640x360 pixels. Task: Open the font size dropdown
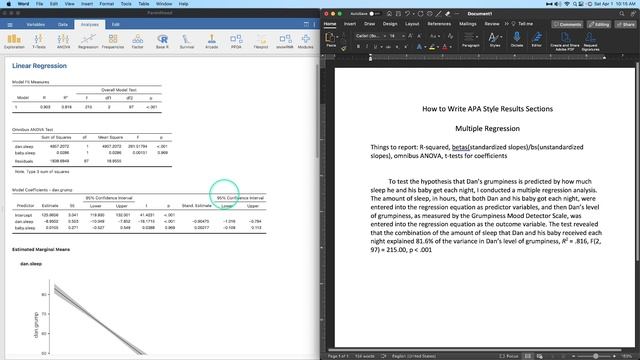point(403,36)
